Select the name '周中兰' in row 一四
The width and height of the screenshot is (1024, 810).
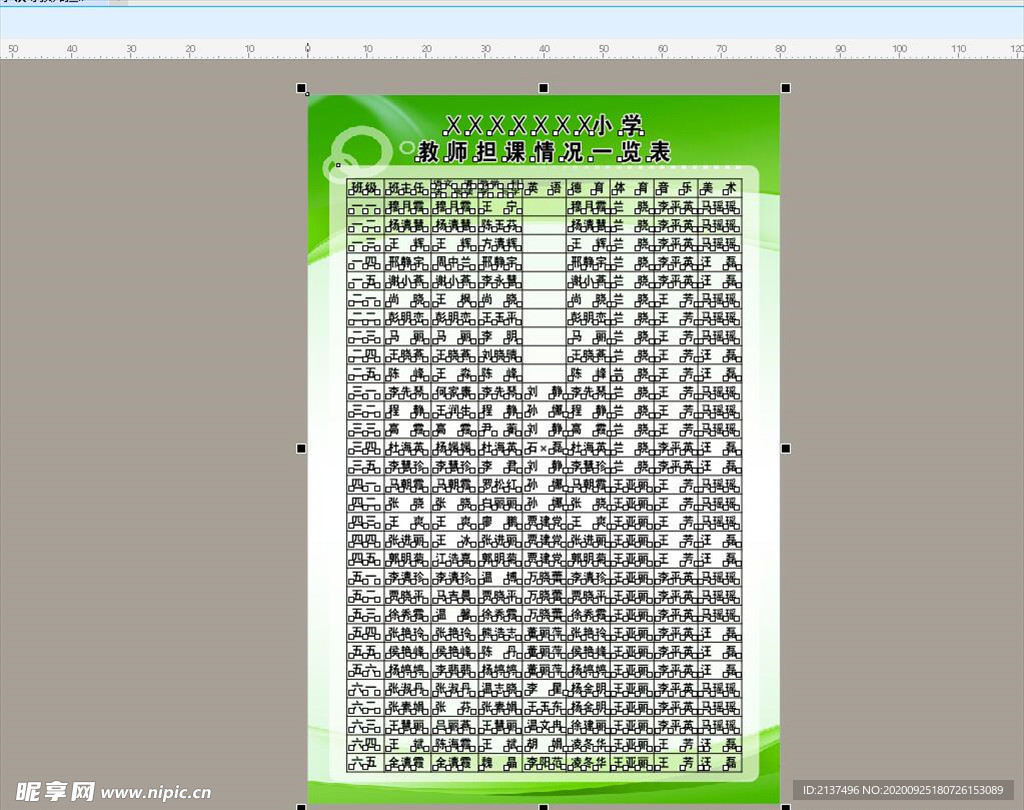pyautogui.click(x=454, y=263)
